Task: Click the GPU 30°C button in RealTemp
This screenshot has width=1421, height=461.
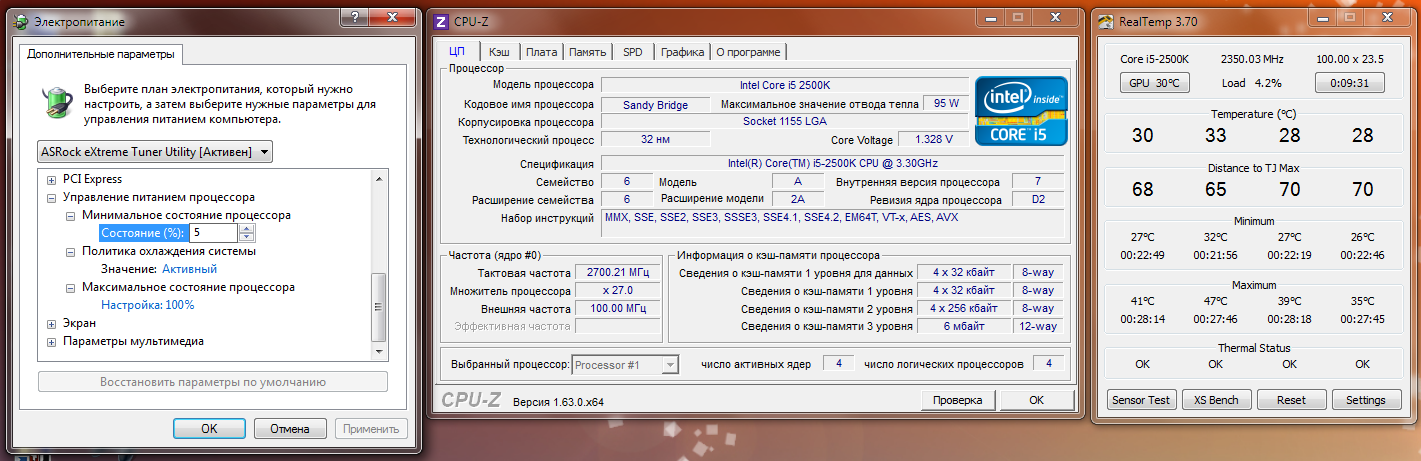Action: click(x=1154, y=83)
